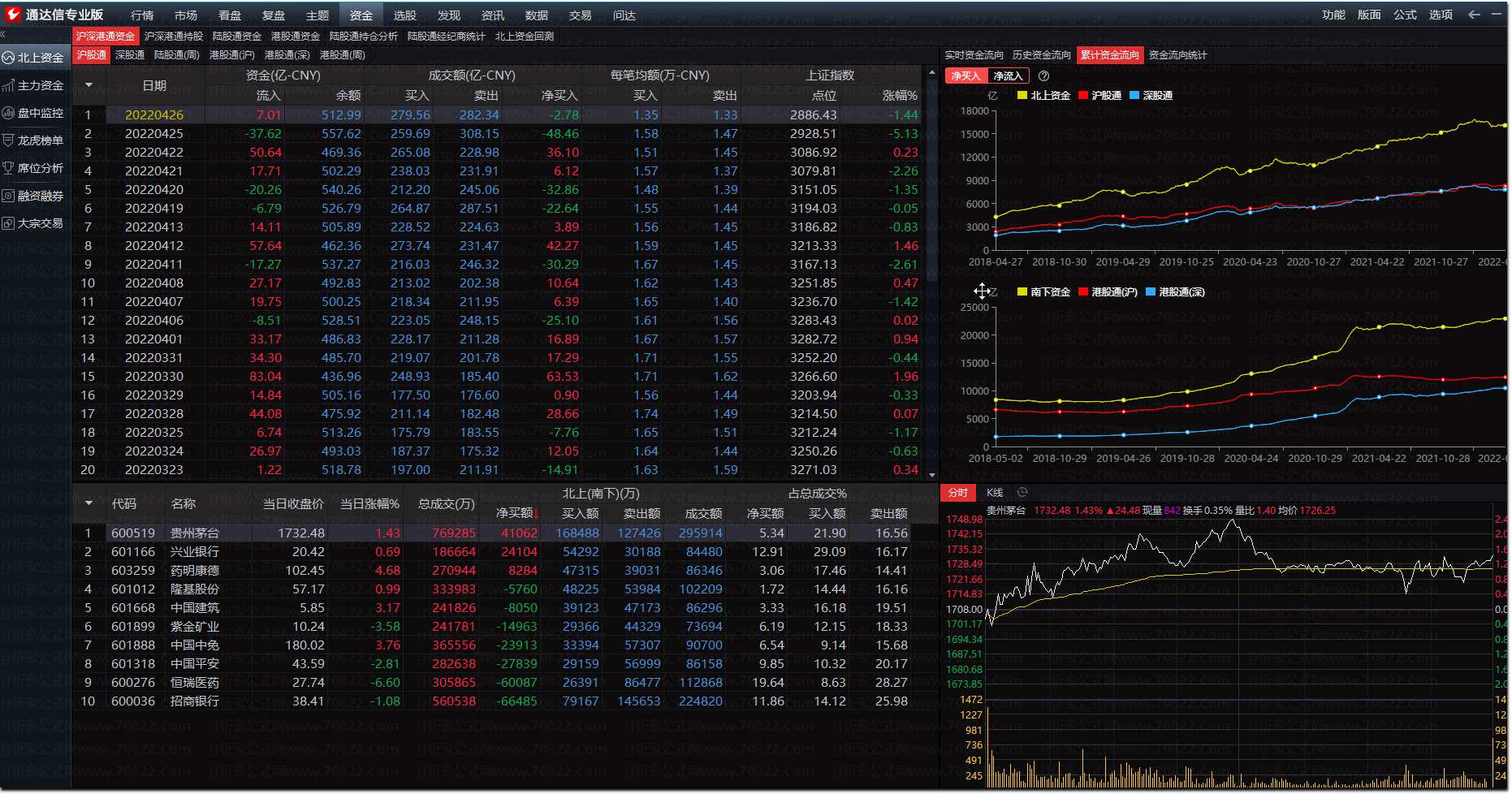
Task: Switch to 陆股通持仓分析 tab
Action: tap(364, 36)
